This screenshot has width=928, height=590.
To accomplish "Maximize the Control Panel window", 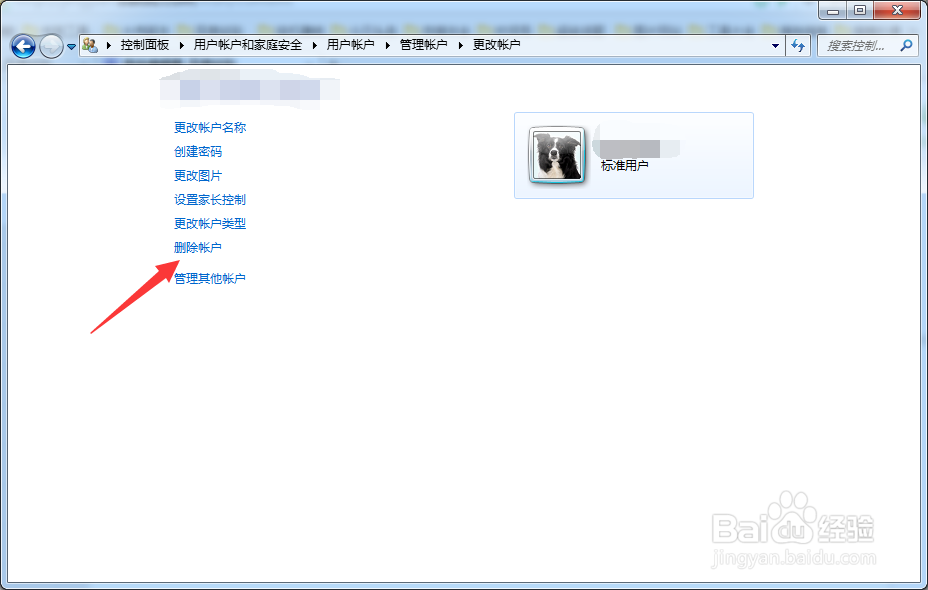I will tap(860, 10).
